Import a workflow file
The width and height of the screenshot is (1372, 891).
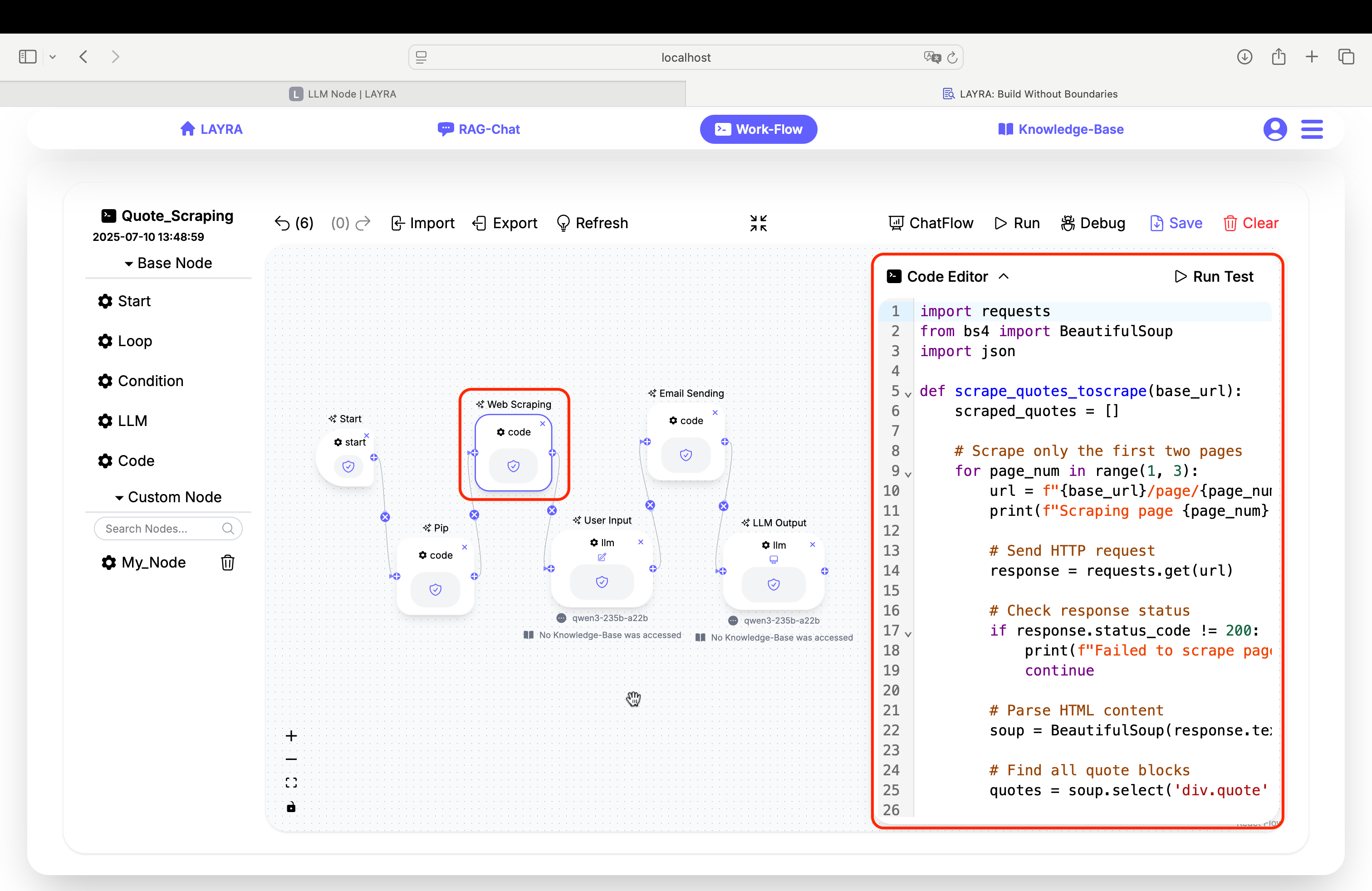pos(422,223)
